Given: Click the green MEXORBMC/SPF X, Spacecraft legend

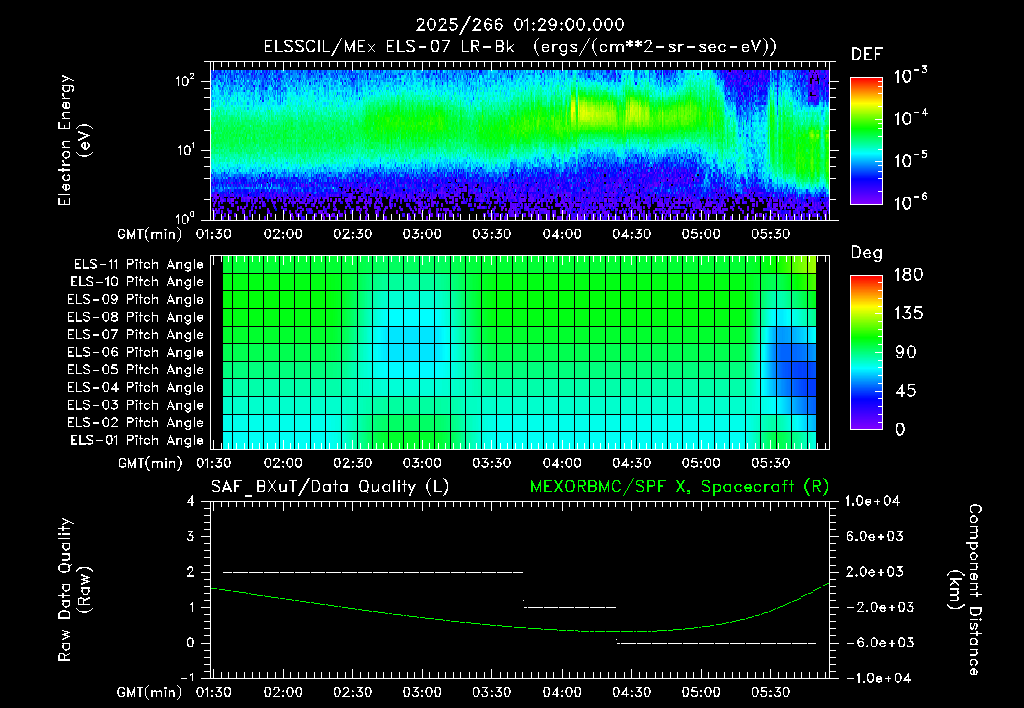Looking at the screenshot, I should click(x=679, y=487).
